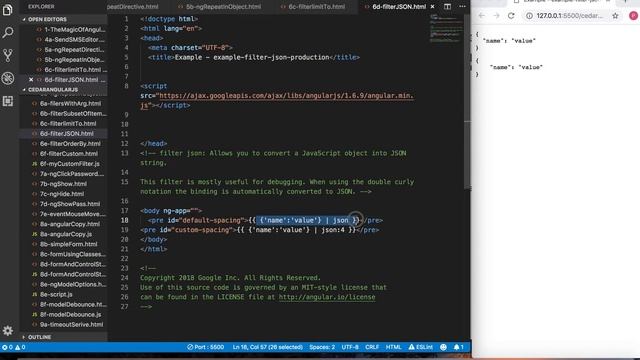Open file 7a-ngClickPassword...
This screenshot has width=640, height=360.
(x=72, y=174)
